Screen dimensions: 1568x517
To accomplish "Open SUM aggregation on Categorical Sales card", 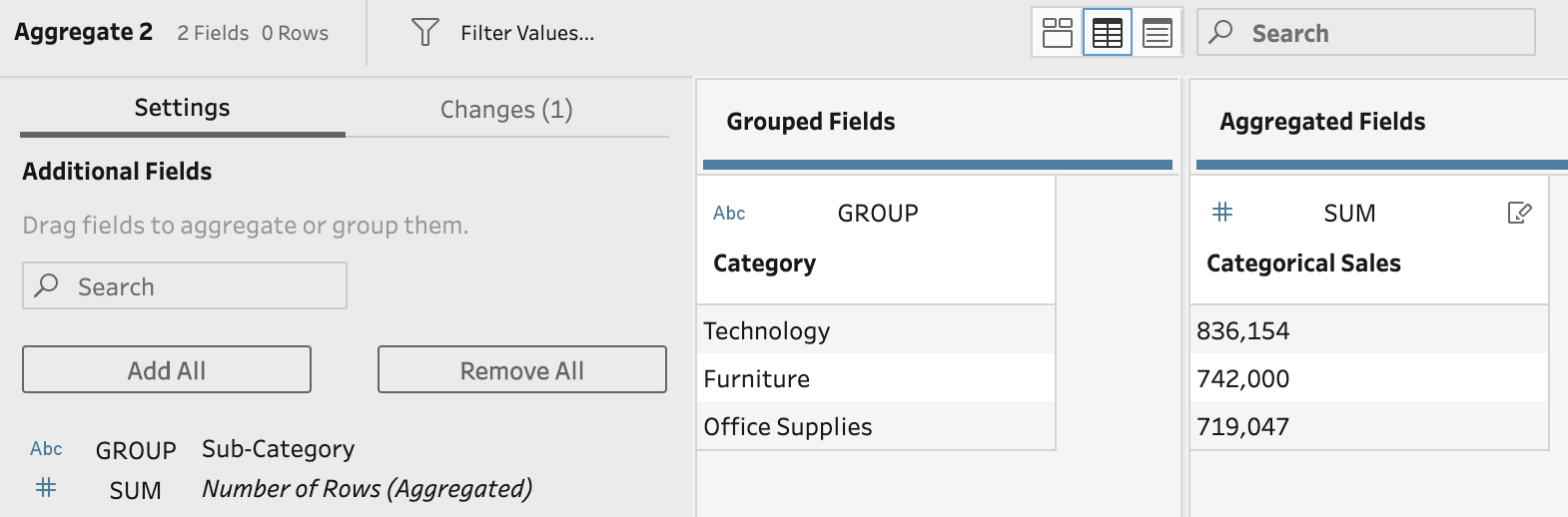I will point(1349,213).
